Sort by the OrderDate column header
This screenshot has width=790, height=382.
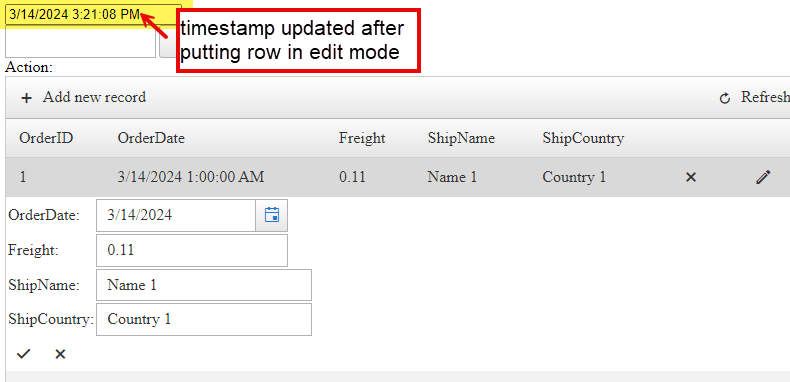pyautogui.click(x=151, y=138)
